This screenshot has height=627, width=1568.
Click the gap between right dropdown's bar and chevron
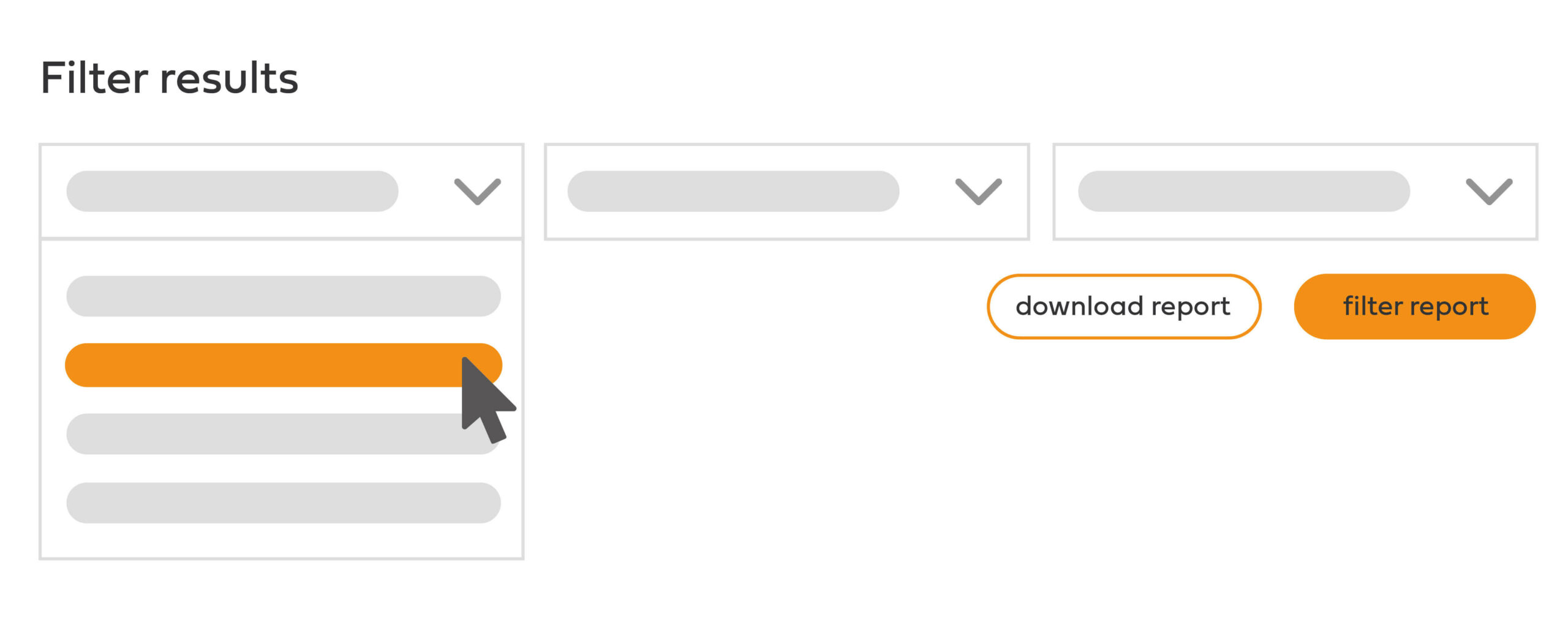pos(1438,191)
